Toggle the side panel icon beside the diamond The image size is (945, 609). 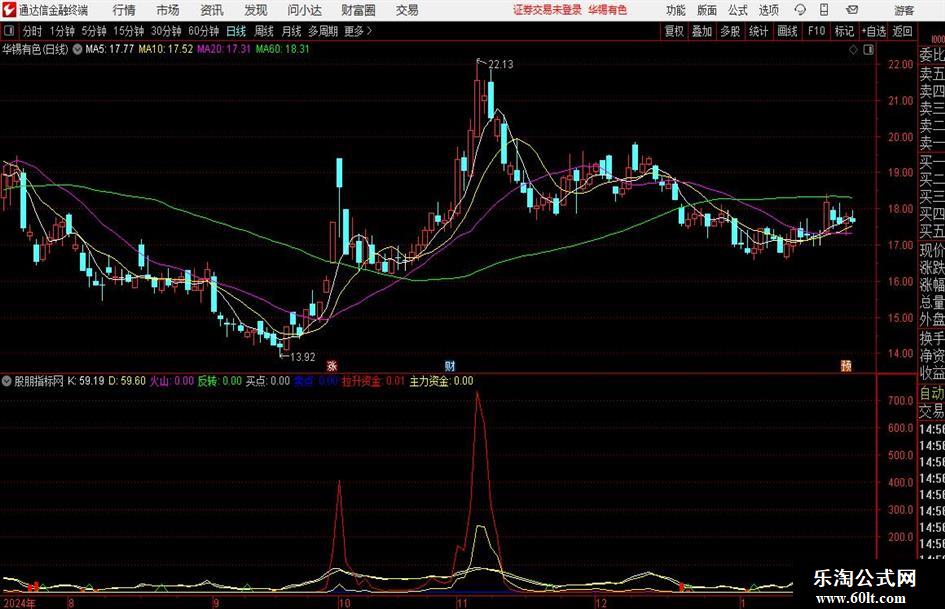point(868,50)
